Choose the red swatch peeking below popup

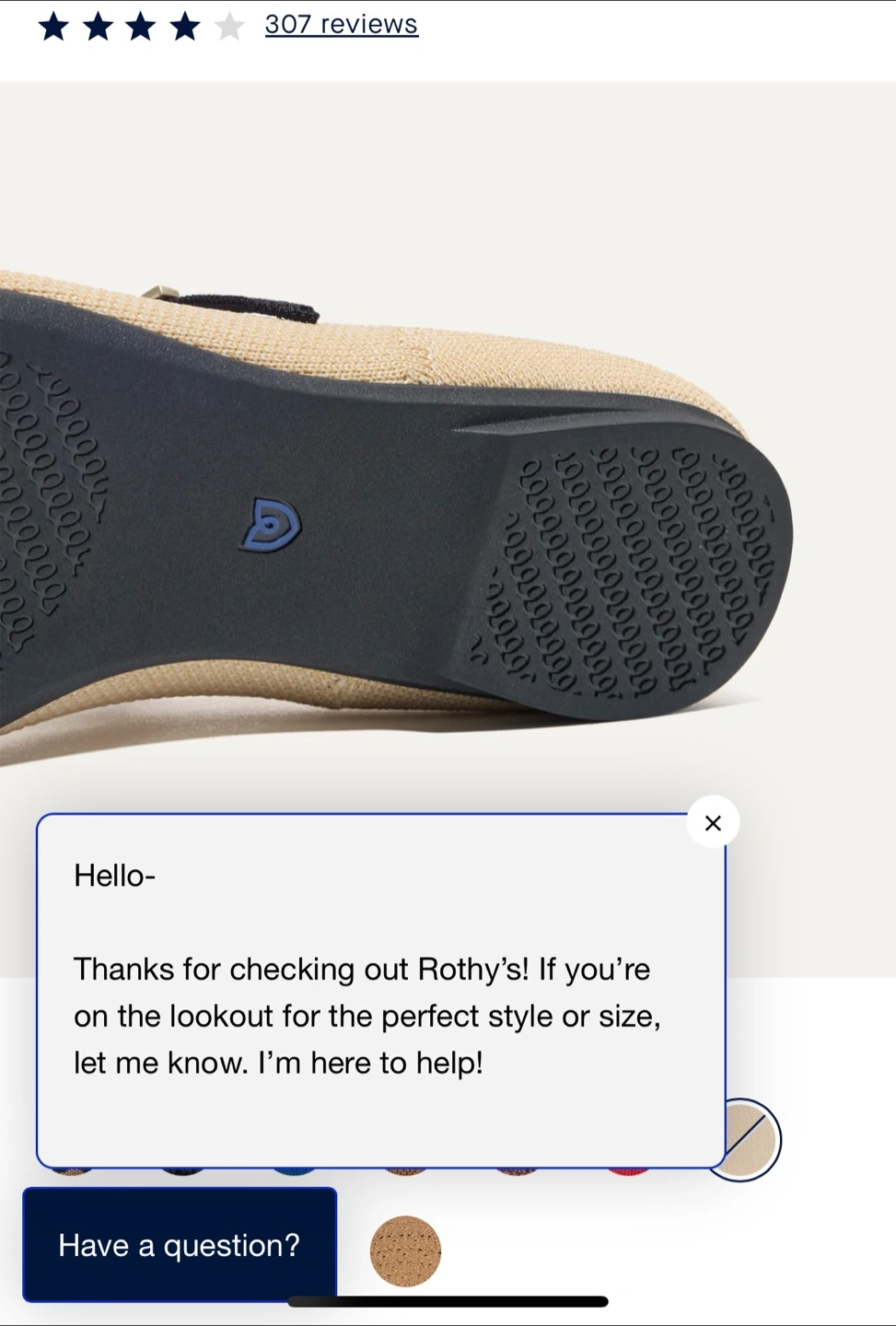coord(628,1171)
